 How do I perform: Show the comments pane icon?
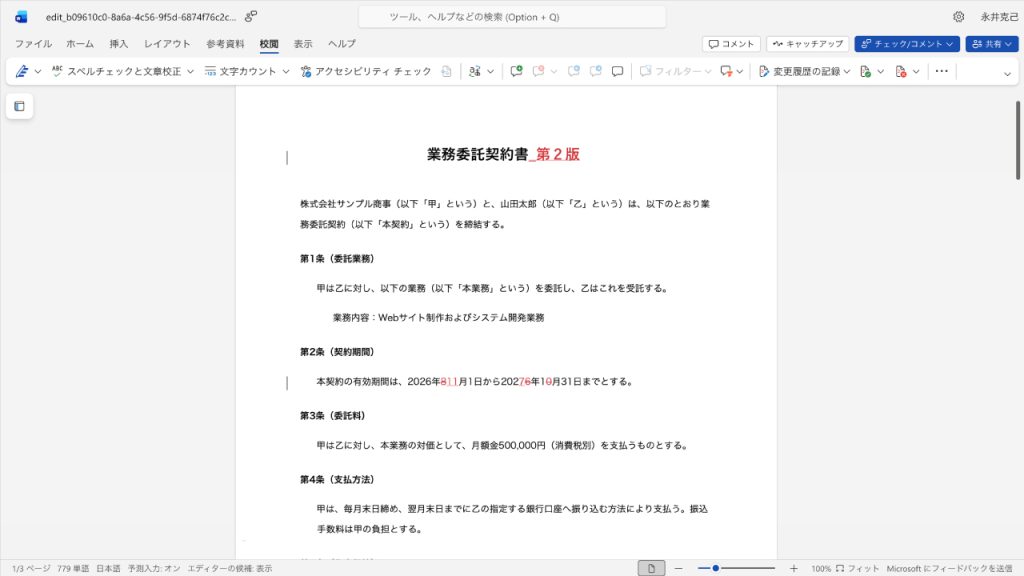(617, 71)
